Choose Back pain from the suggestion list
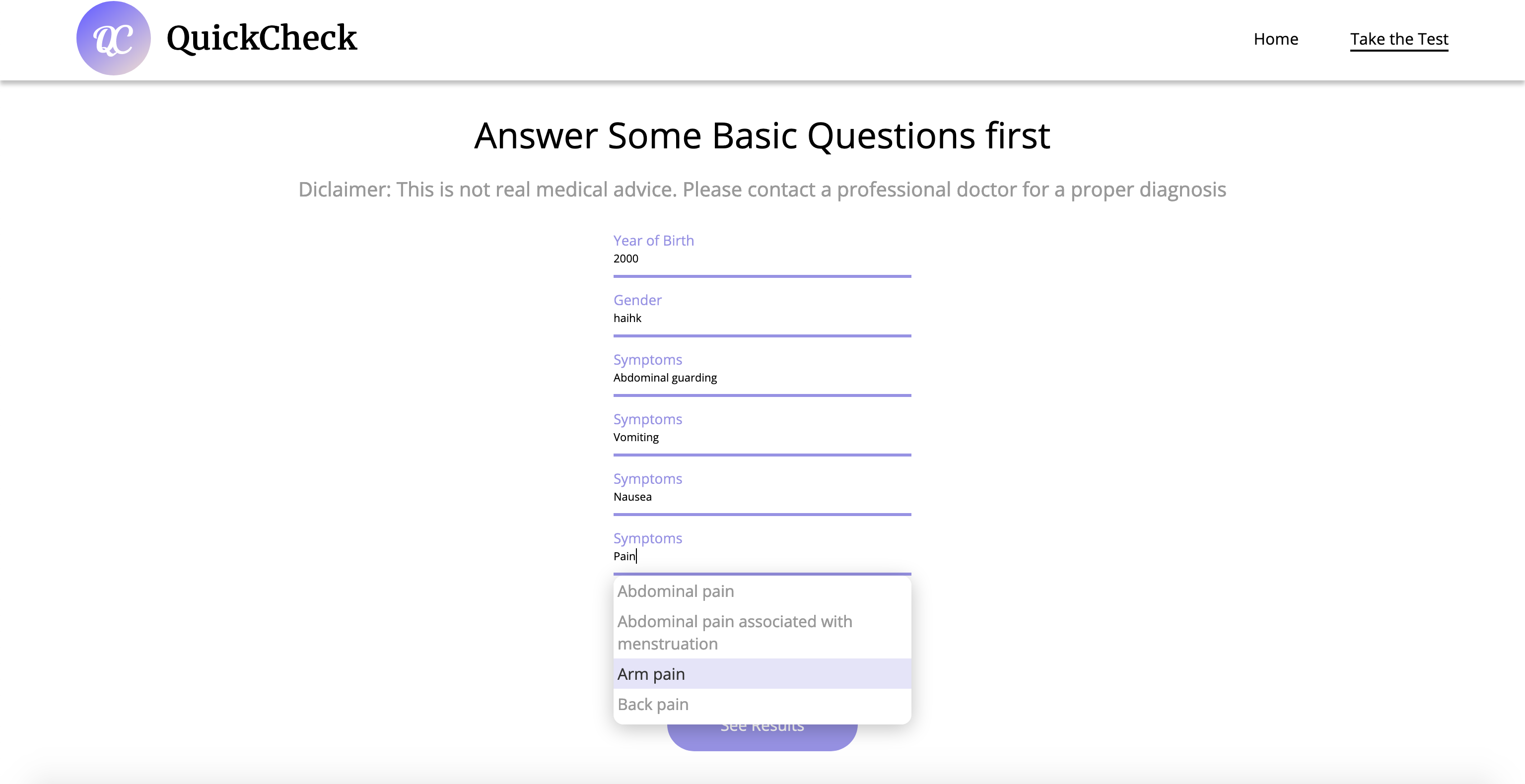The image size is (1525, 784). [x=762, y=704]
